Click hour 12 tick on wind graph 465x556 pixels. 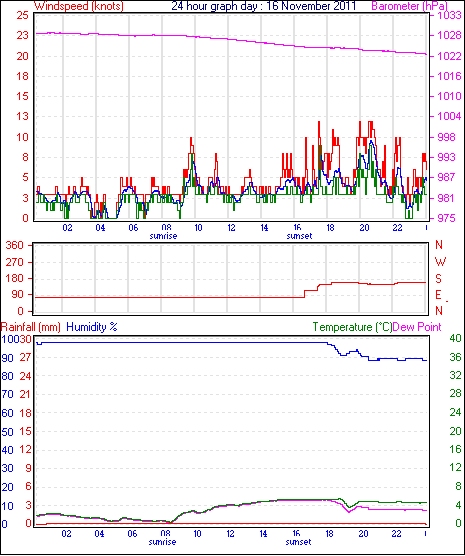[231, 228]
